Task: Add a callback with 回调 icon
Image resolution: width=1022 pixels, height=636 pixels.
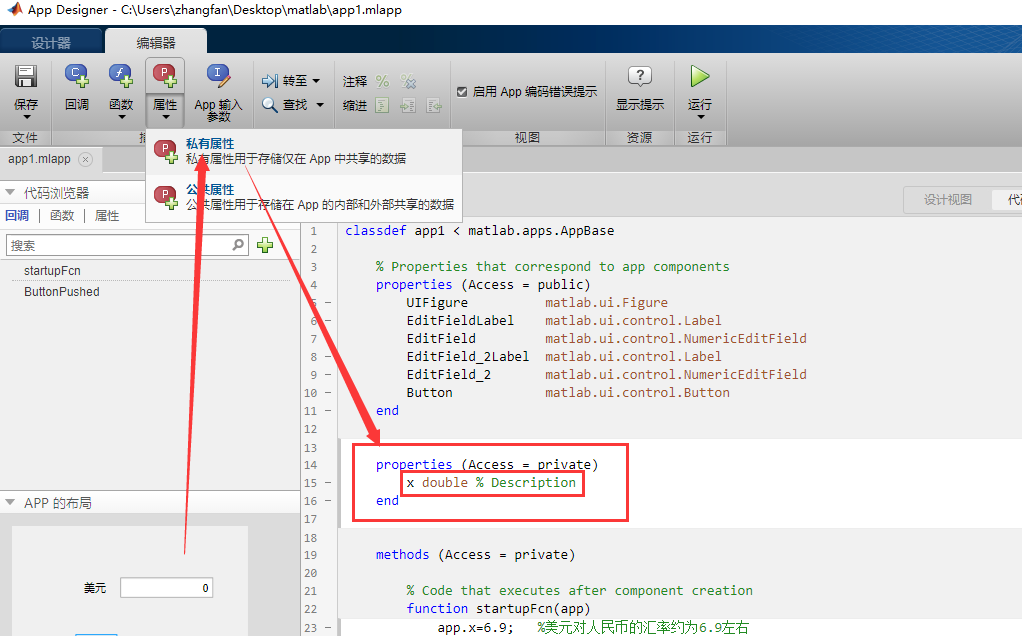Action: 77,76
